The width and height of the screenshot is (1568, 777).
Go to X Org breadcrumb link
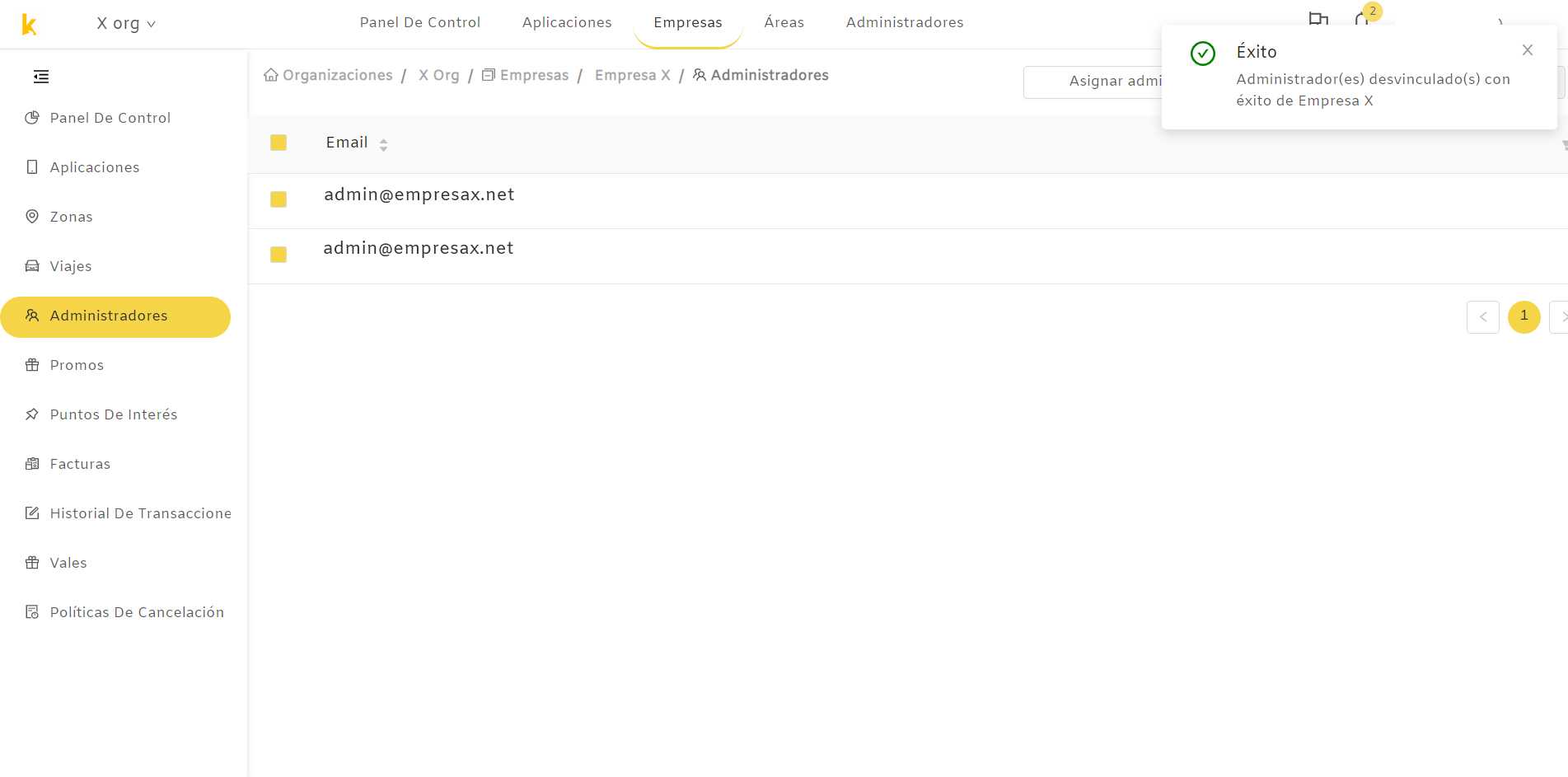[439, 75]
